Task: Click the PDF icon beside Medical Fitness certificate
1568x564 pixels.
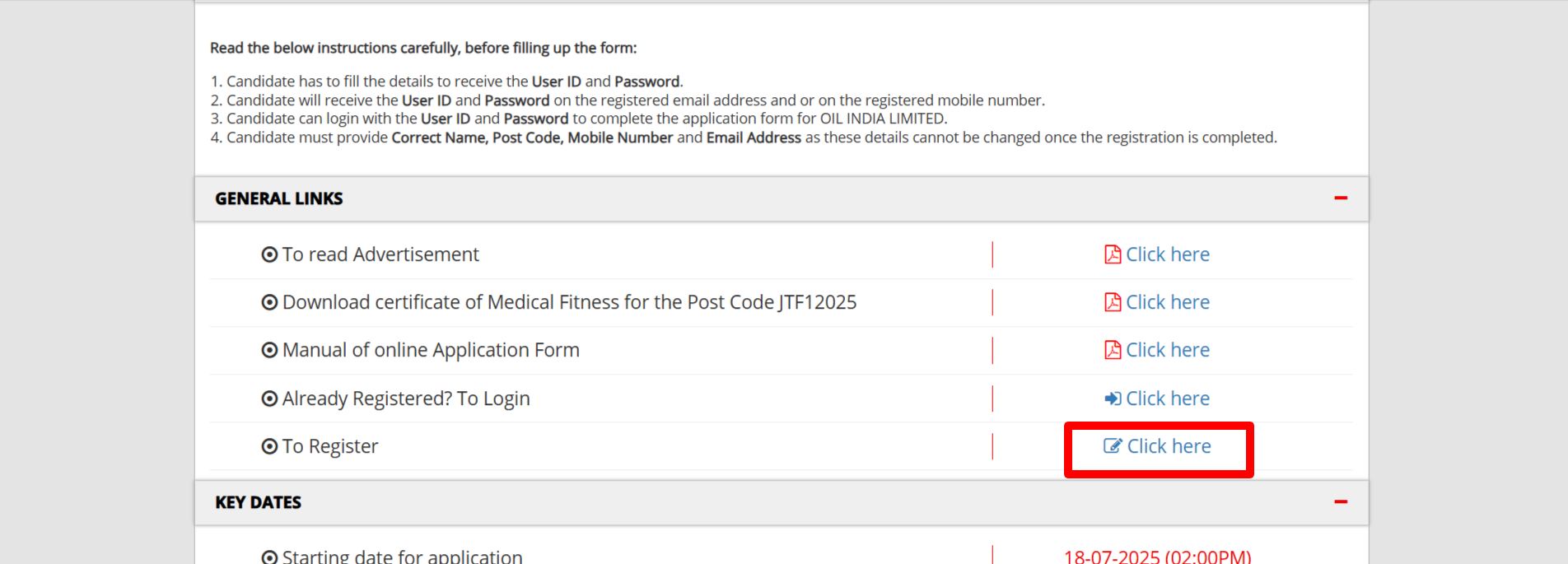Action: [x=1113, y=302]
